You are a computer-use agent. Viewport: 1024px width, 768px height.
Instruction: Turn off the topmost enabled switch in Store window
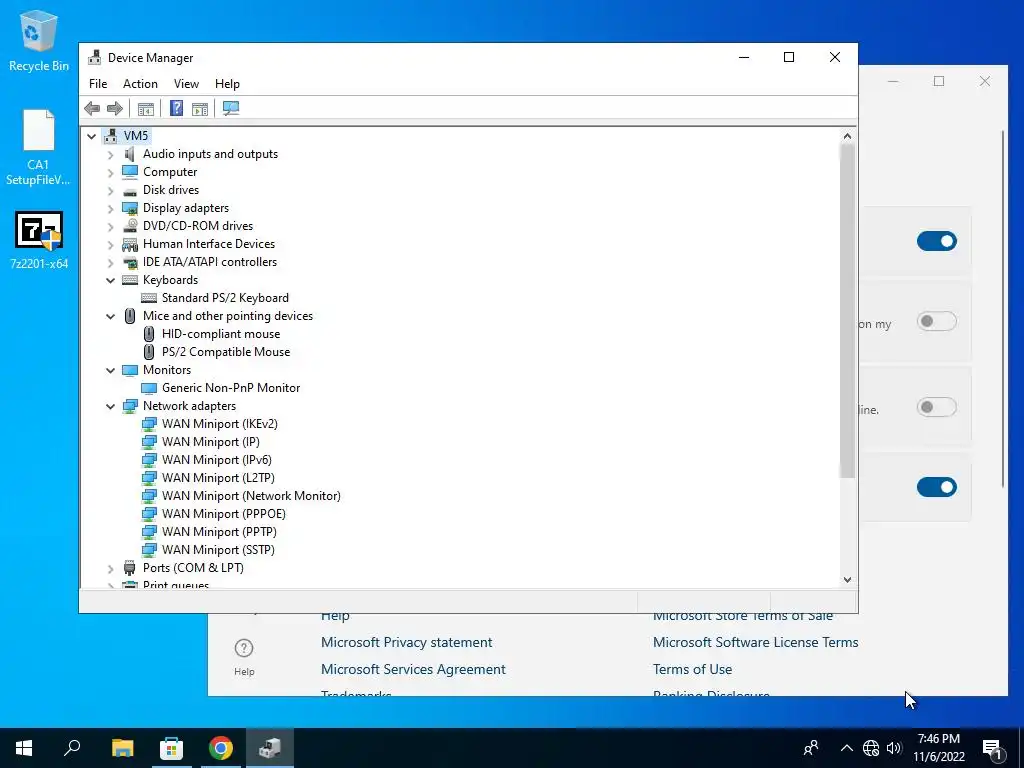tap(936, 241)
